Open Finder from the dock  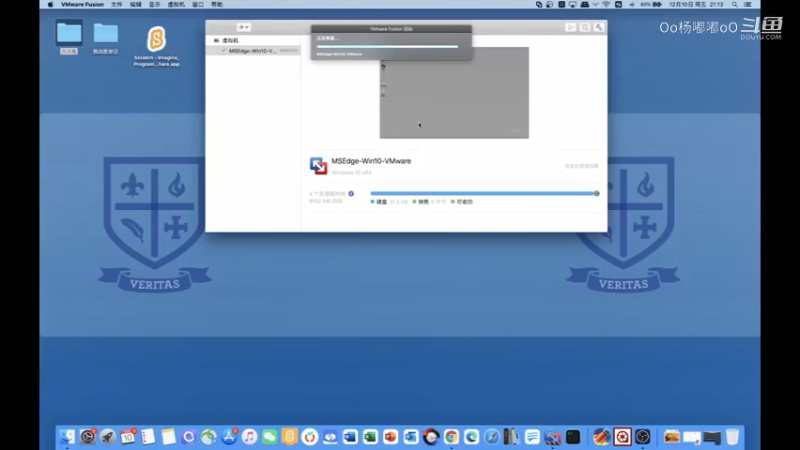(x=67, y=437)
